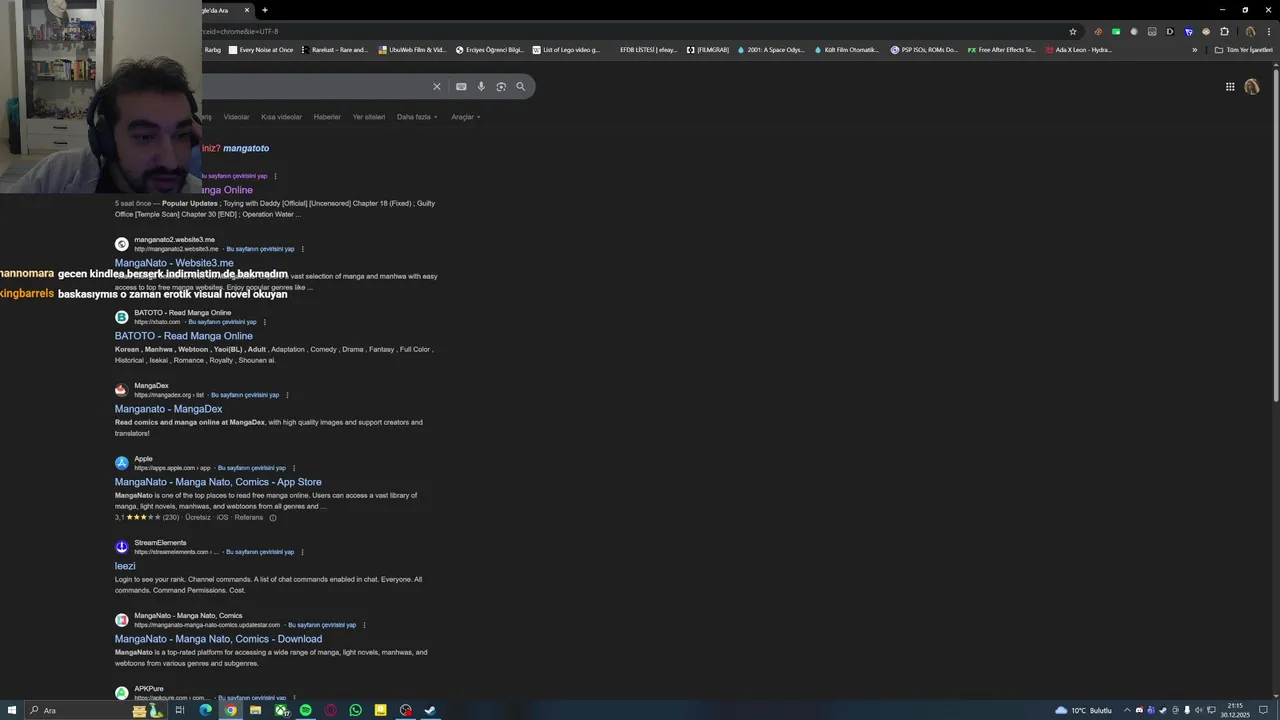Open the Google account avatar on page

tap(1252, 87)
